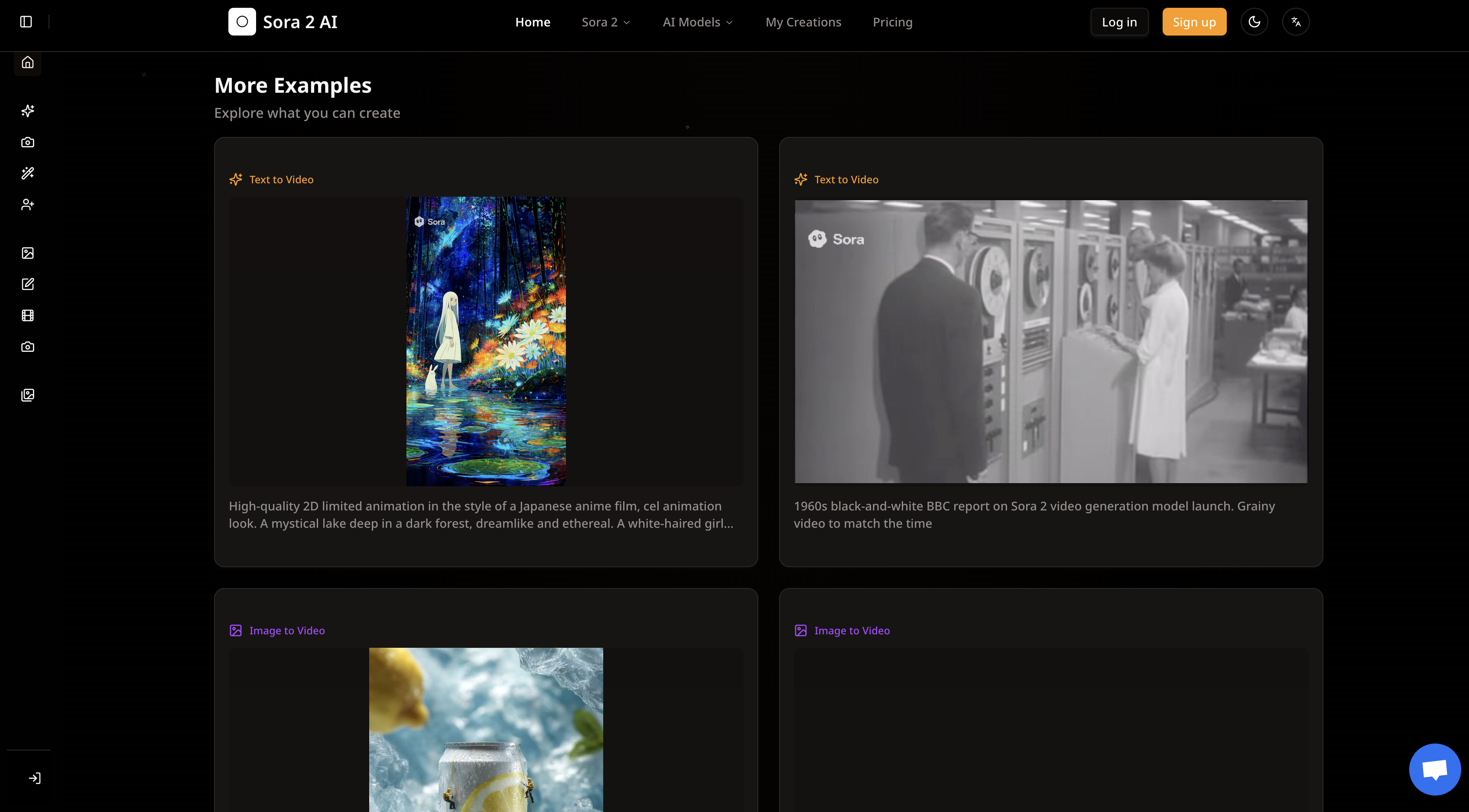1469x812 pixels.
Task: Open the image gallery icon at the sidebar bottom
Action: coord(27,395)
